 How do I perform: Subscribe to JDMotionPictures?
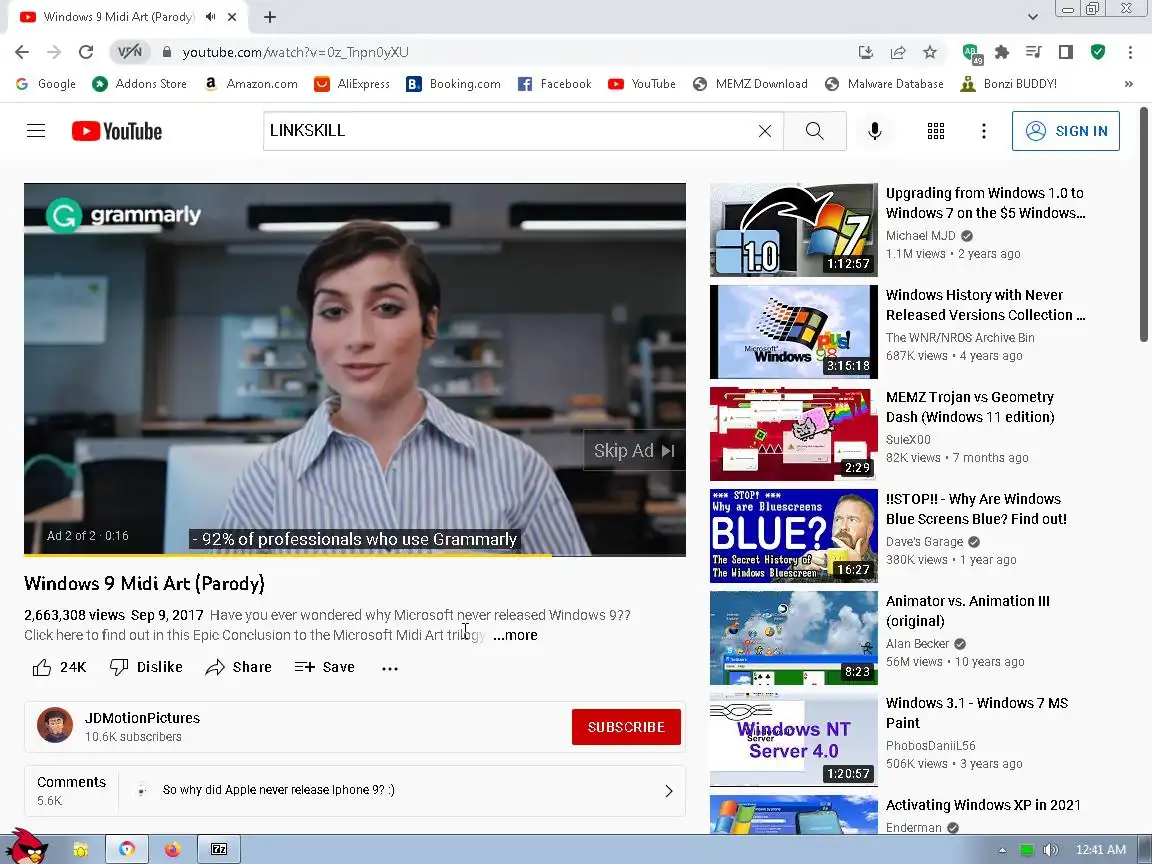(x=626, y=727)
